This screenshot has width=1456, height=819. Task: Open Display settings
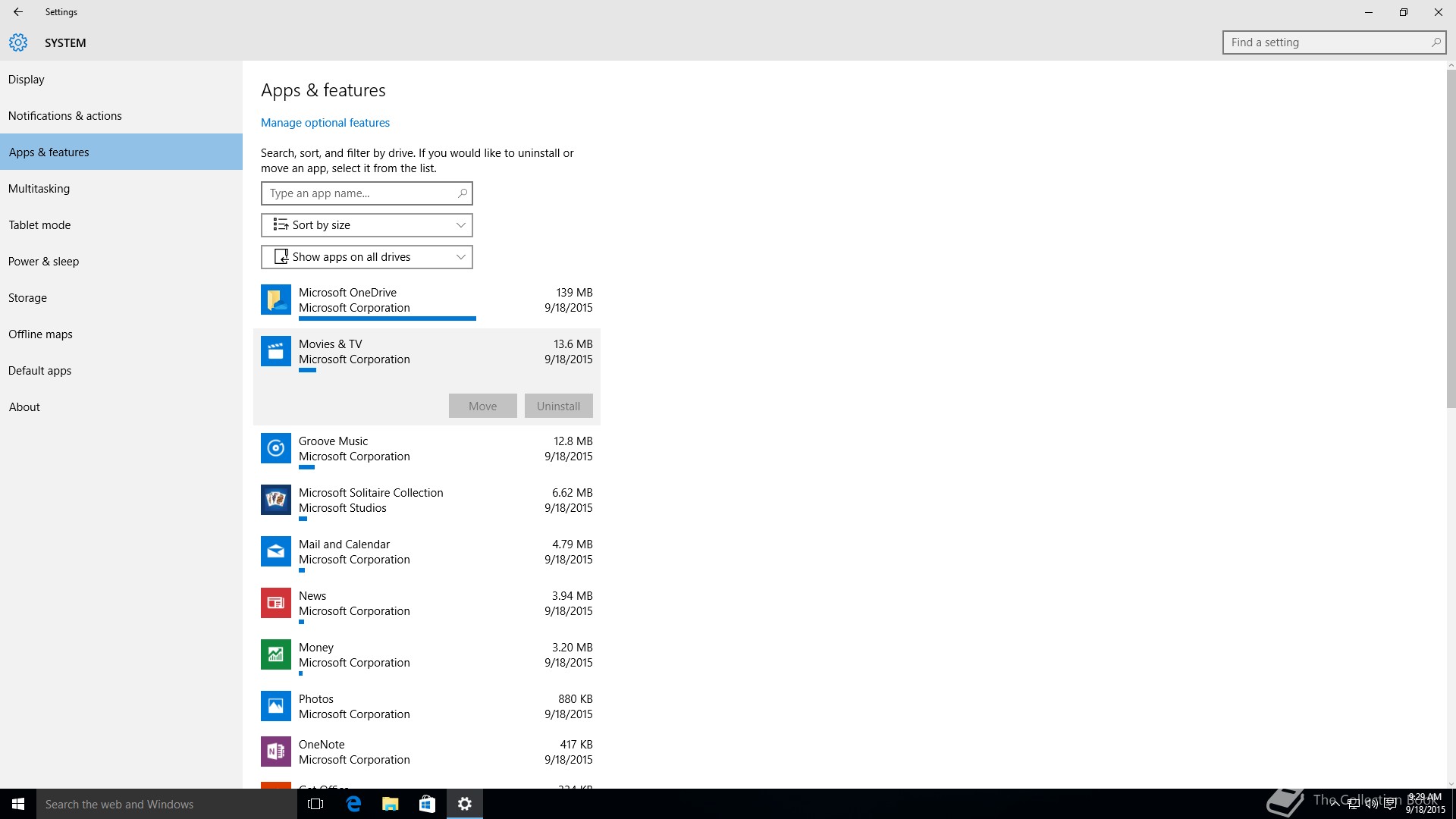click(121, 80)
